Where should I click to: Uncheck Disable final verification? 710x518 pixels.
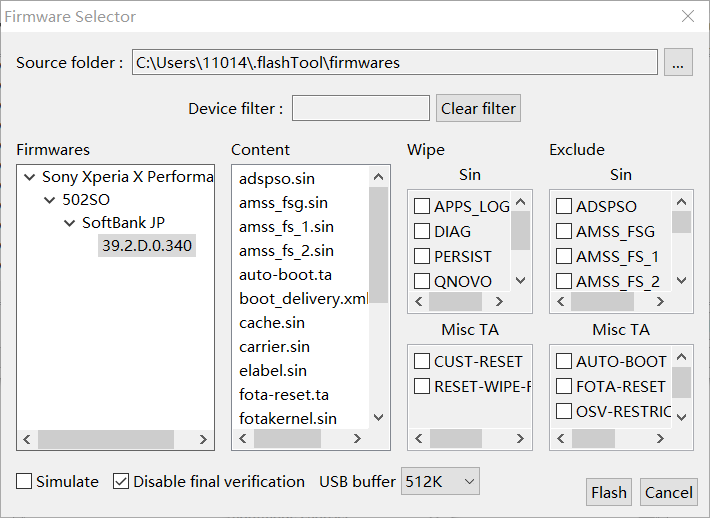click(121, 481)
